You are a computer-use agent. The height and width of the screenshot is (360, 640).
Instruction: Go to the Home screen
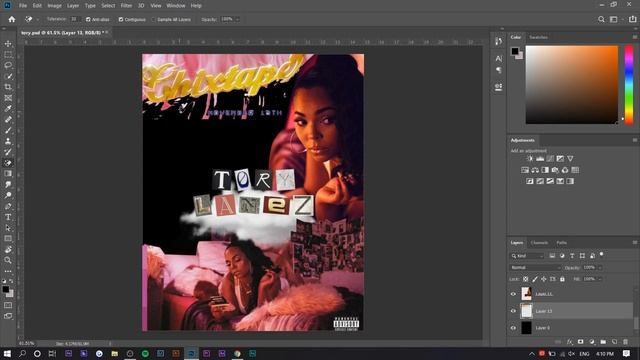pyautogui.click(x=12, y=19)
